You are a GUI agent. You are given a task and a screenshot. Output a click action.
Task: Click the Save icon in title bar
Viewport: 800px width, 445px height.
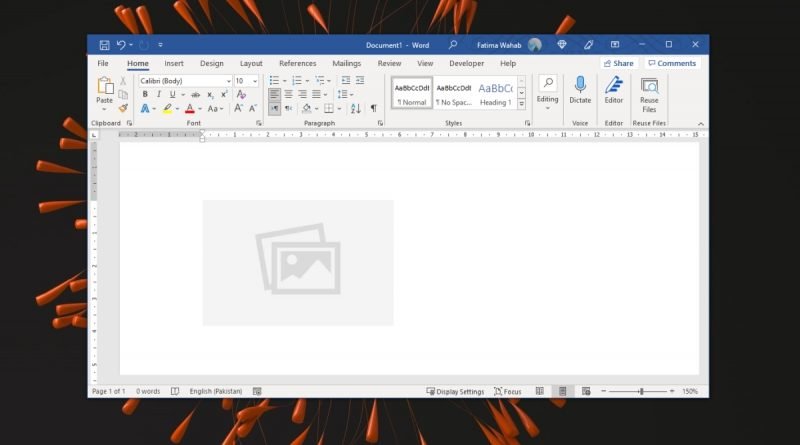(104, 45)
